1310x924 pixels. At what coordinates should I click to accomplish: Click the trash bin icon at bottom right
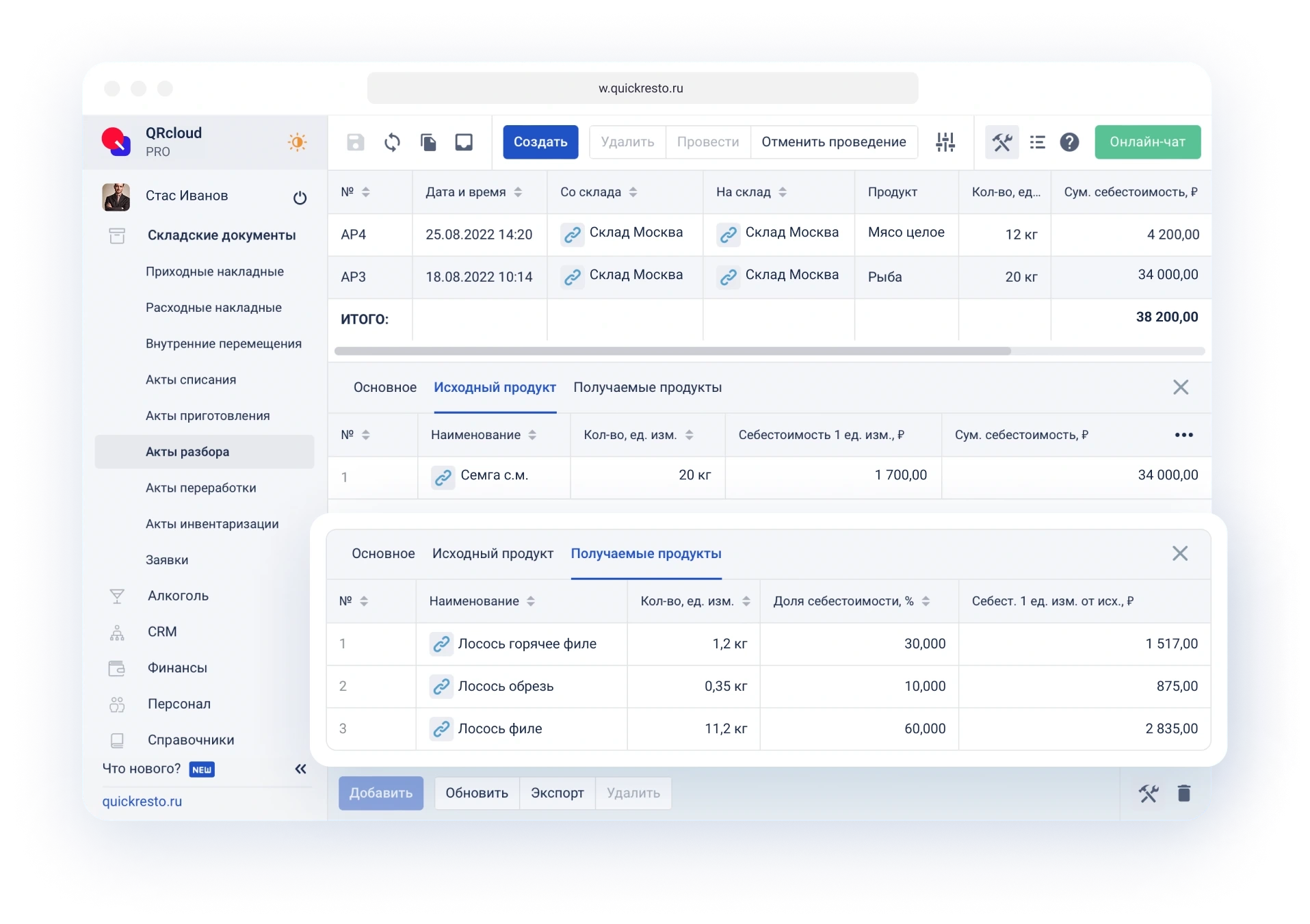pyautogui.click(x=1184, y=793)
